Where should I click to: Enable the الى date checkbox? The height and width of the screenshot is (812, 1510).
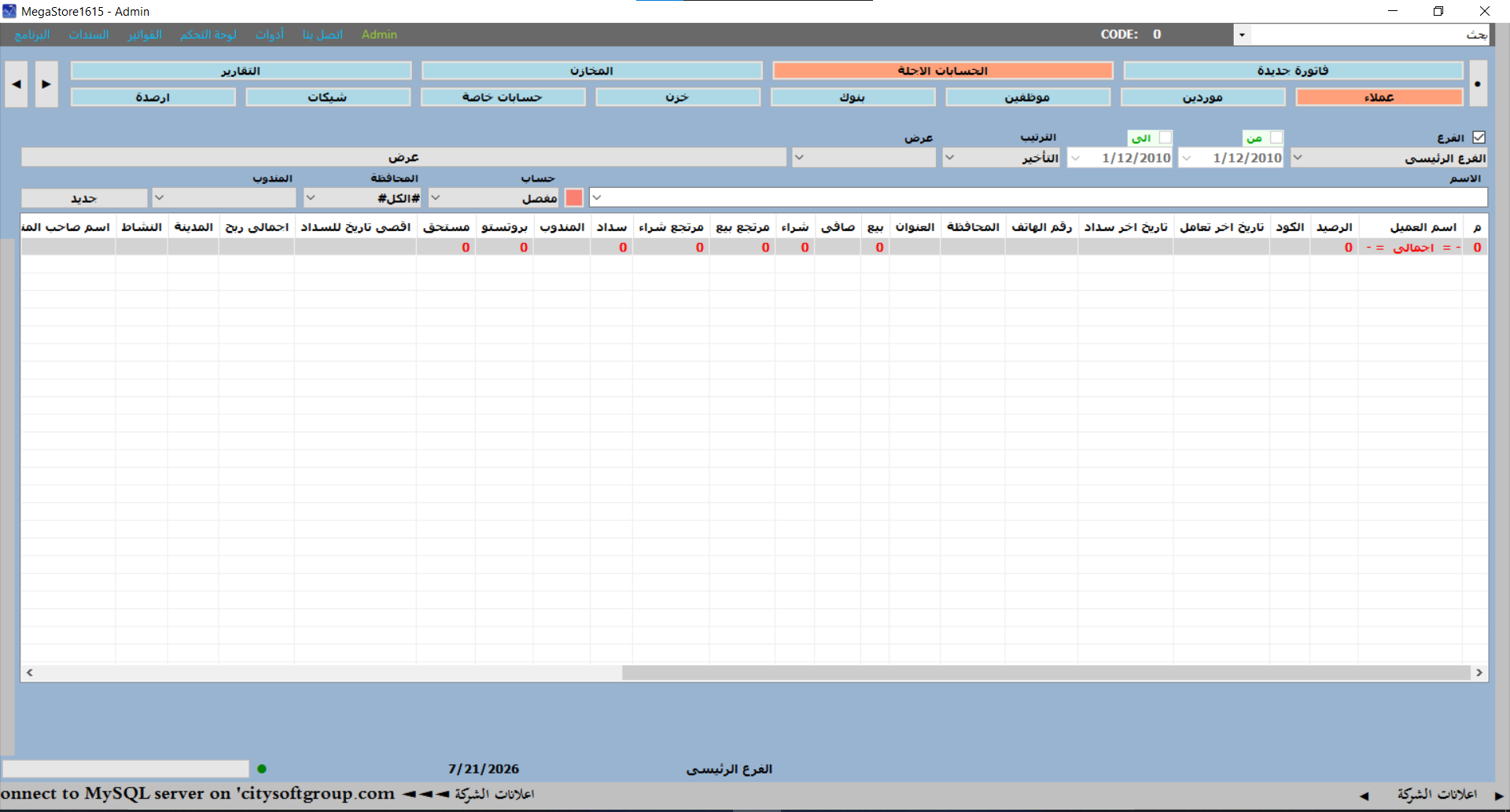(x=1166, y=138)
